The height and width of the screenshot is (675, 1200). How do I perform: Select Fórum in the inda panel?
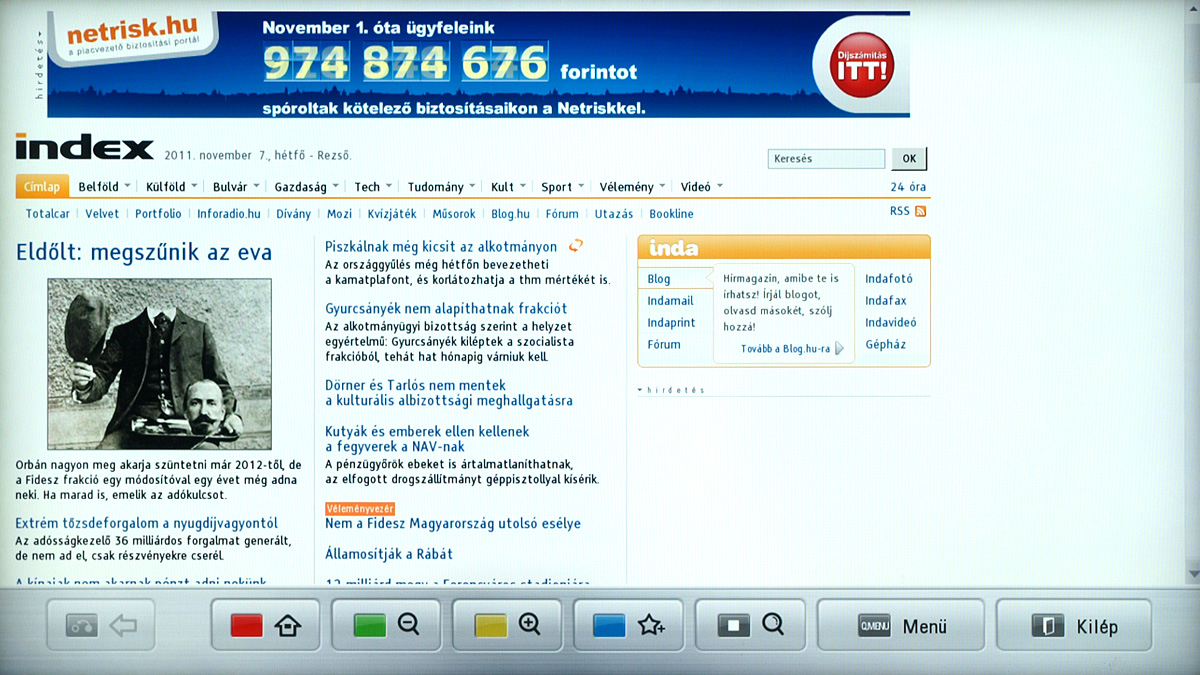664,345
